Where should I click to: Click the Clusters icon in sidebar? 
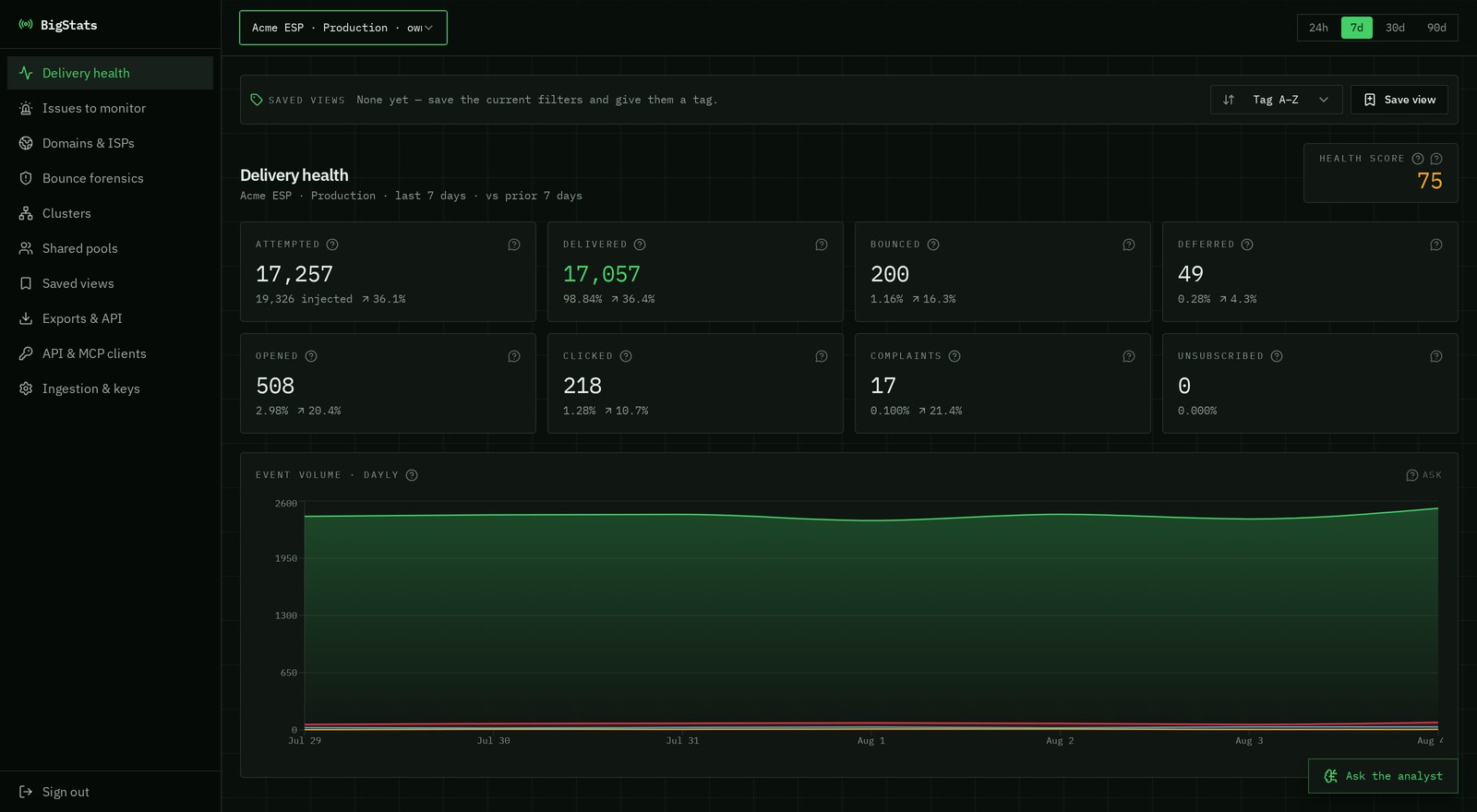coord(26,213)
